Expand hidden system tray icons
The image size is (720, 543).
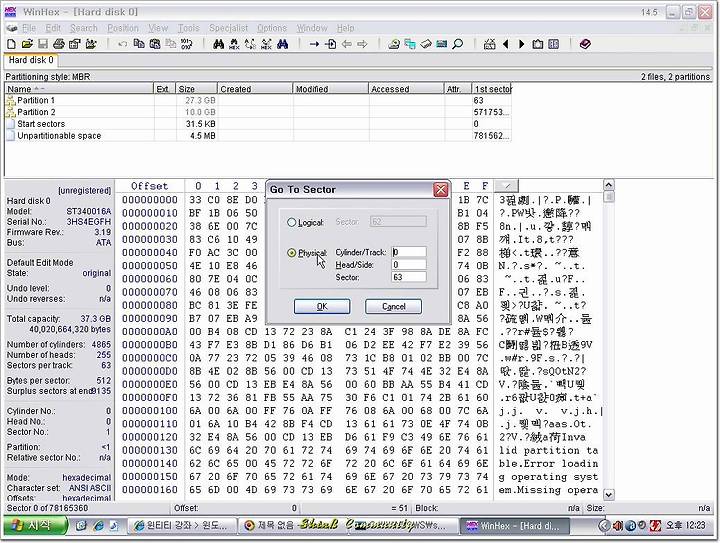point(604,526)
